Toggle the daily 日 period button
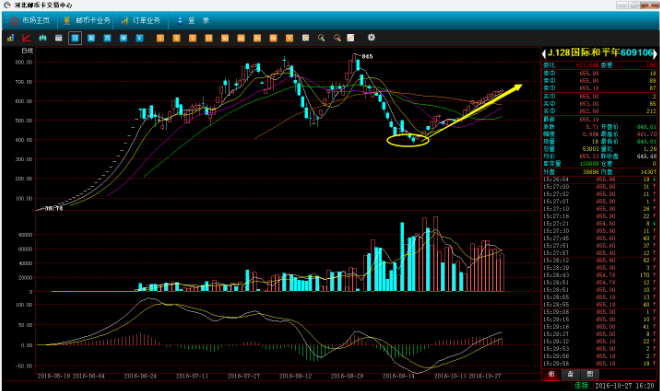Screen dimensions: 660x391 [x=75, y=38]
